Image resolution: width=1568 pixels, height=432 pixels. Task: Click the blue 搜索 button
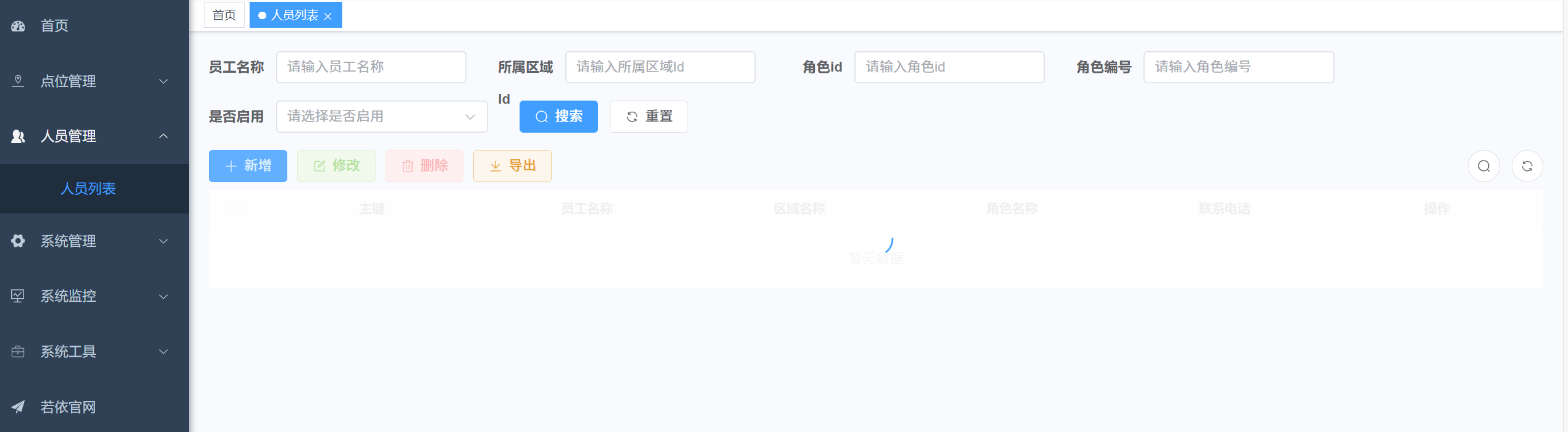point(558,117)
